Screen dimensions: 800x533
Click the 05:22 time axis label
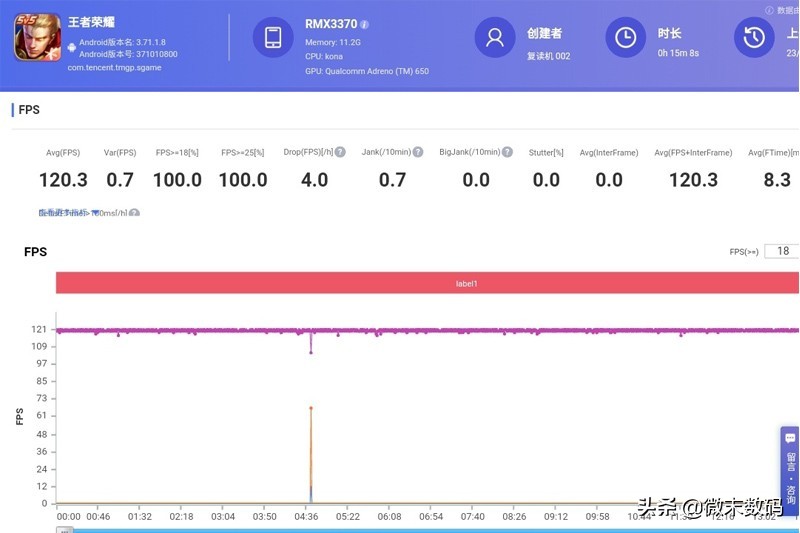pyautogui.click(x=347, y=517)
